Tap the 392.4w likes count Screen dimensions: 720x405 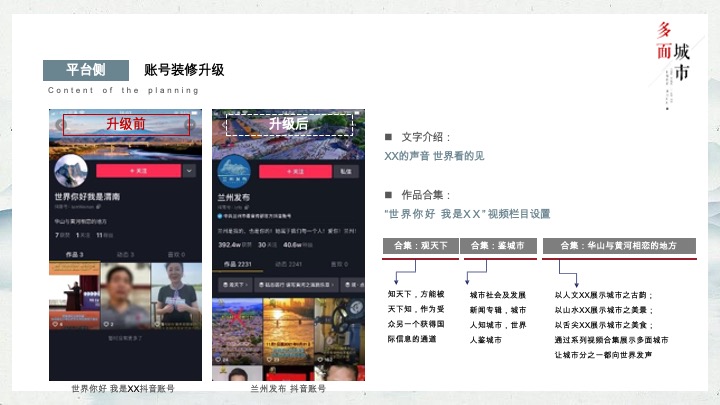click(235, 245)
